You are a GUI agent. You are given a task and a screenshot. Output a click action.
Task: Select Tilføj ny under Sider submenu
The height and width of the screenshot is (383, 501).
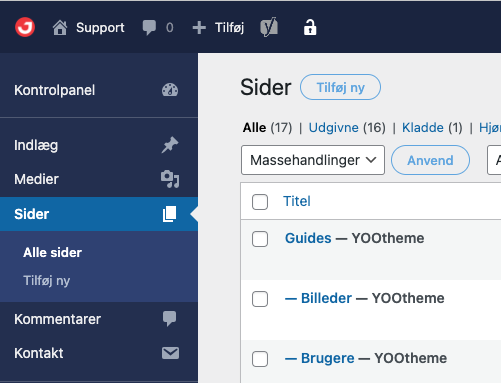(x=47, y=281)
